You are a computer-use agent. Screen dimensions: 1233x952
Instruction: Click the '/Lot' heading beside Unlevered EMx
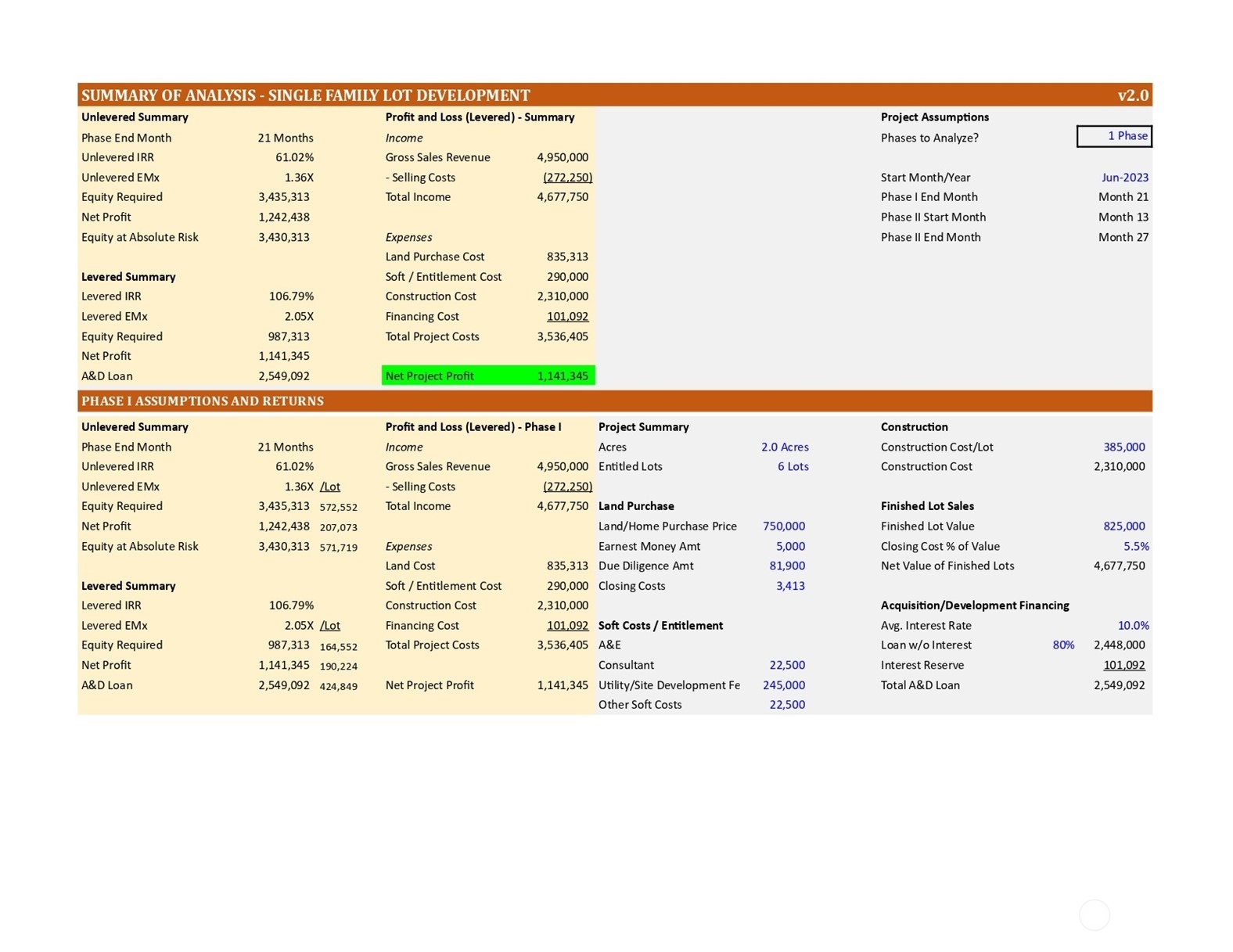click(329, 487)
